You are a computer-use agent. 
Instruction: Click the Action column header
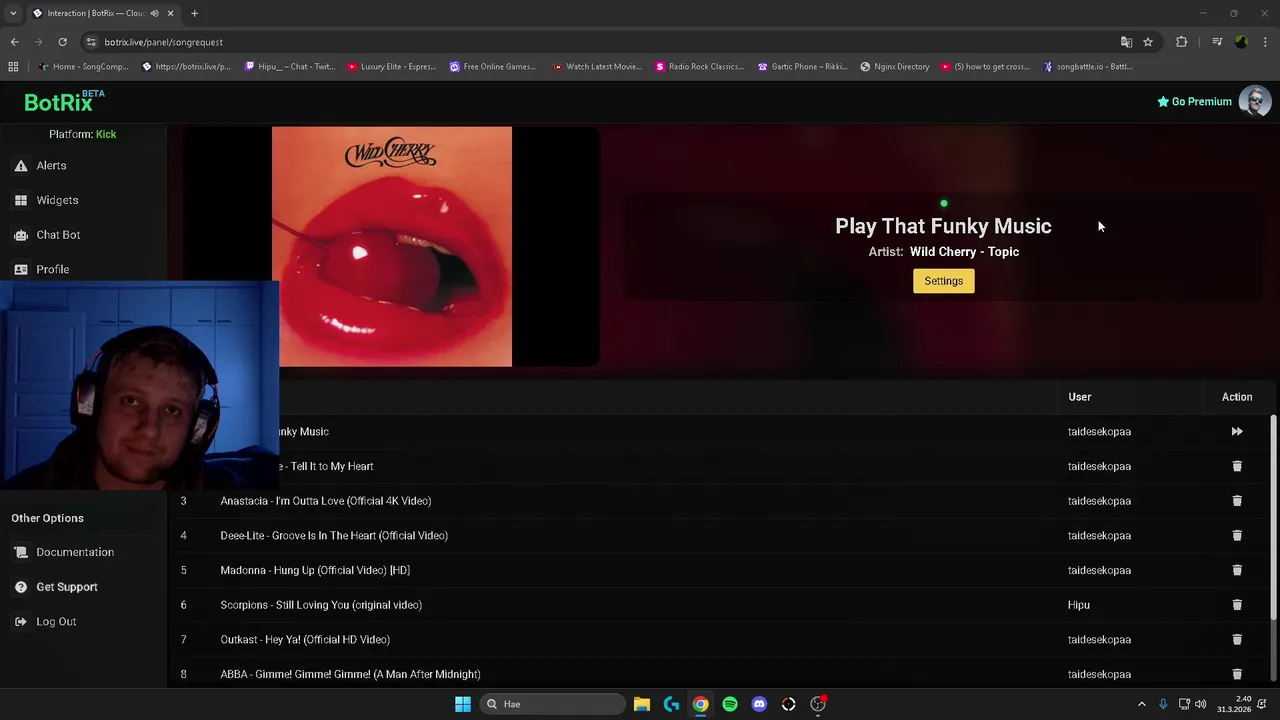(x=1237, y=397)
